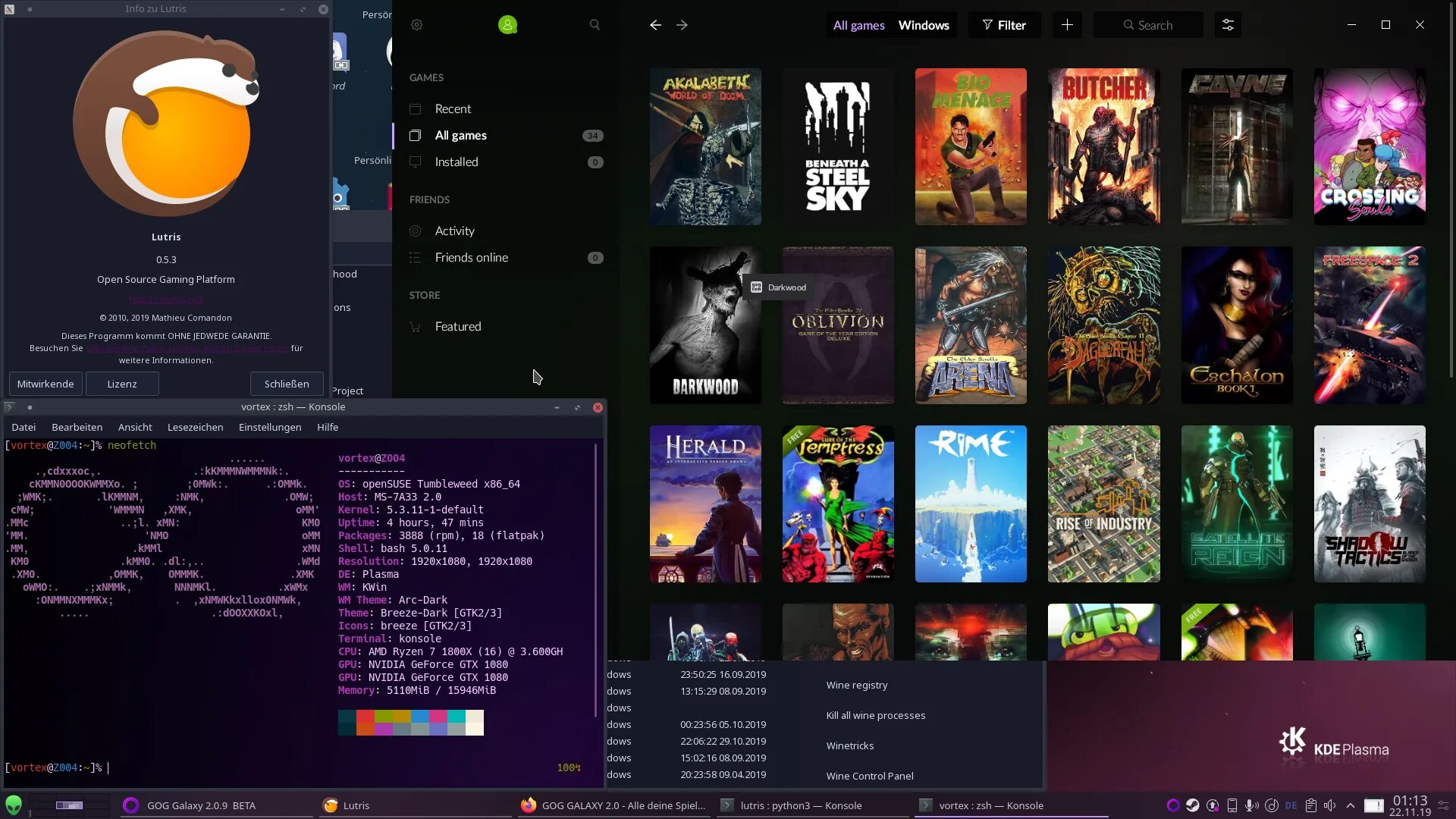Open the Lutris website link
The width and height of the screenshot is (1456, 819).
click(166, 299)
